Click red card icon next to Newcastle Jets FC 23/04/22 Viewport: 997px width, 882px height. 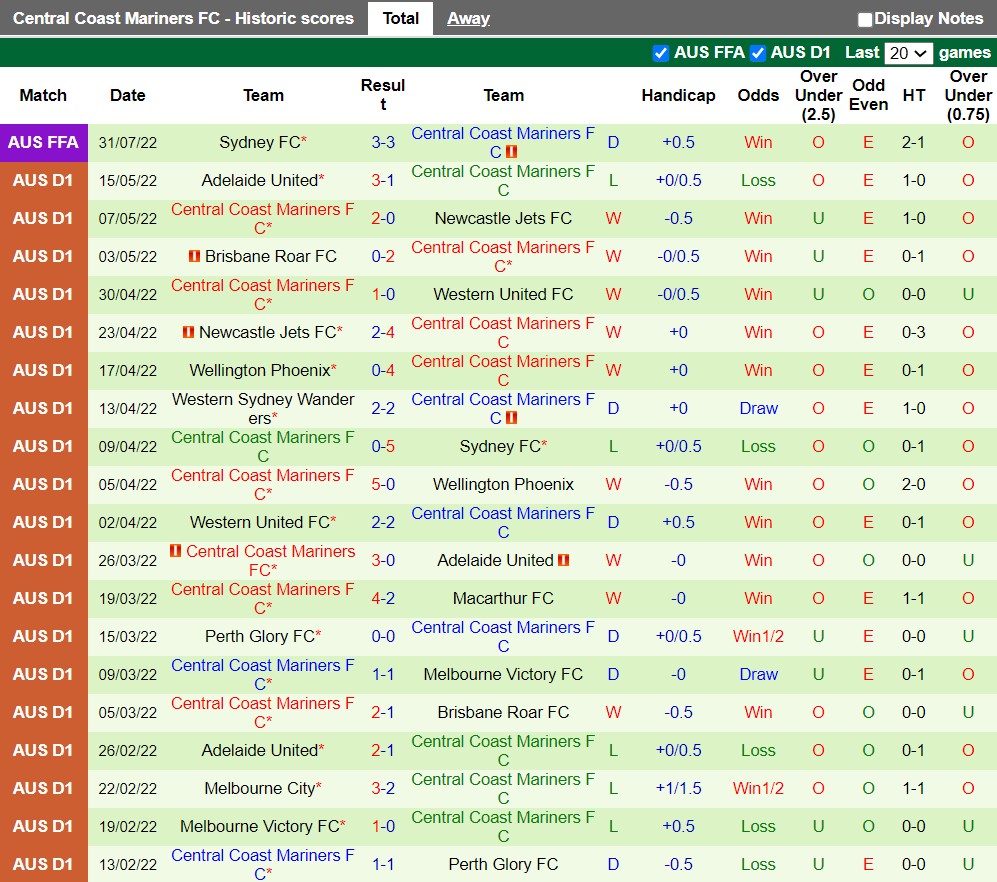point(188,333)
